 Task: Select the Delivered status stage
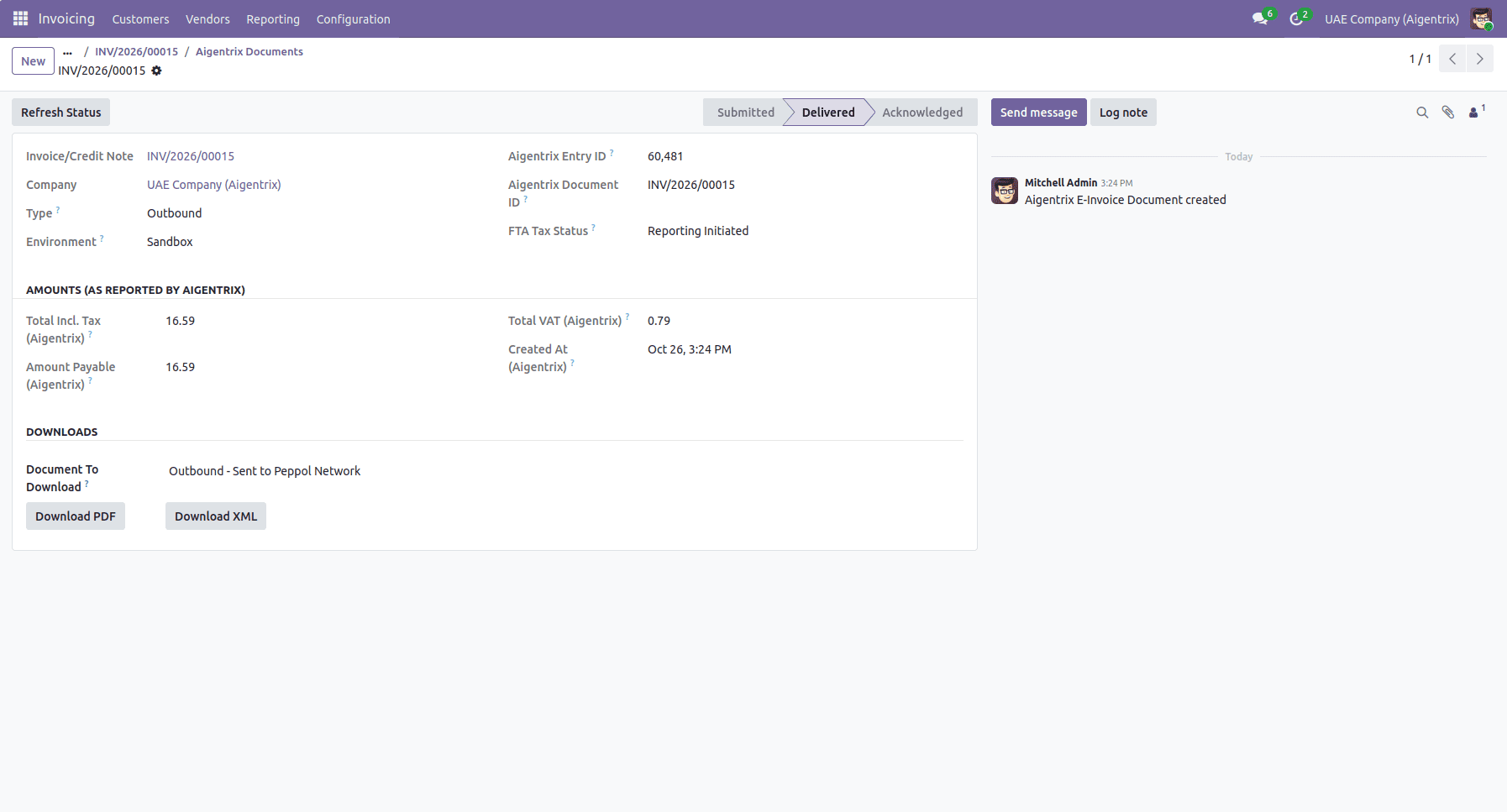click(x=827, y=113)
